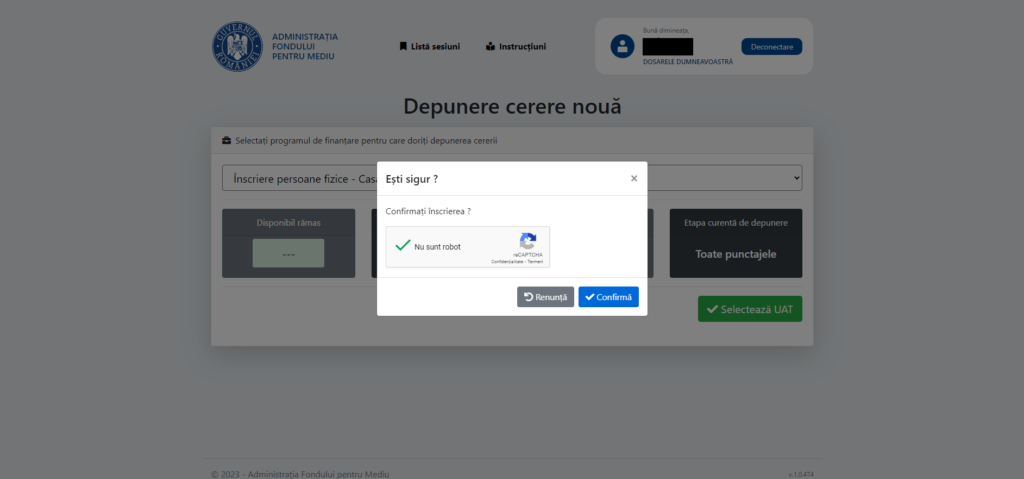
Task: Confirm the registration with Confirmă
Action: [x=609, y=297]
